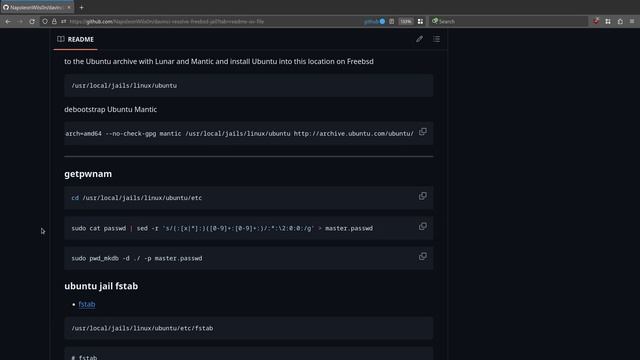
Task: Copy the sudo cat passwd sed command
Action: (423, 226)
